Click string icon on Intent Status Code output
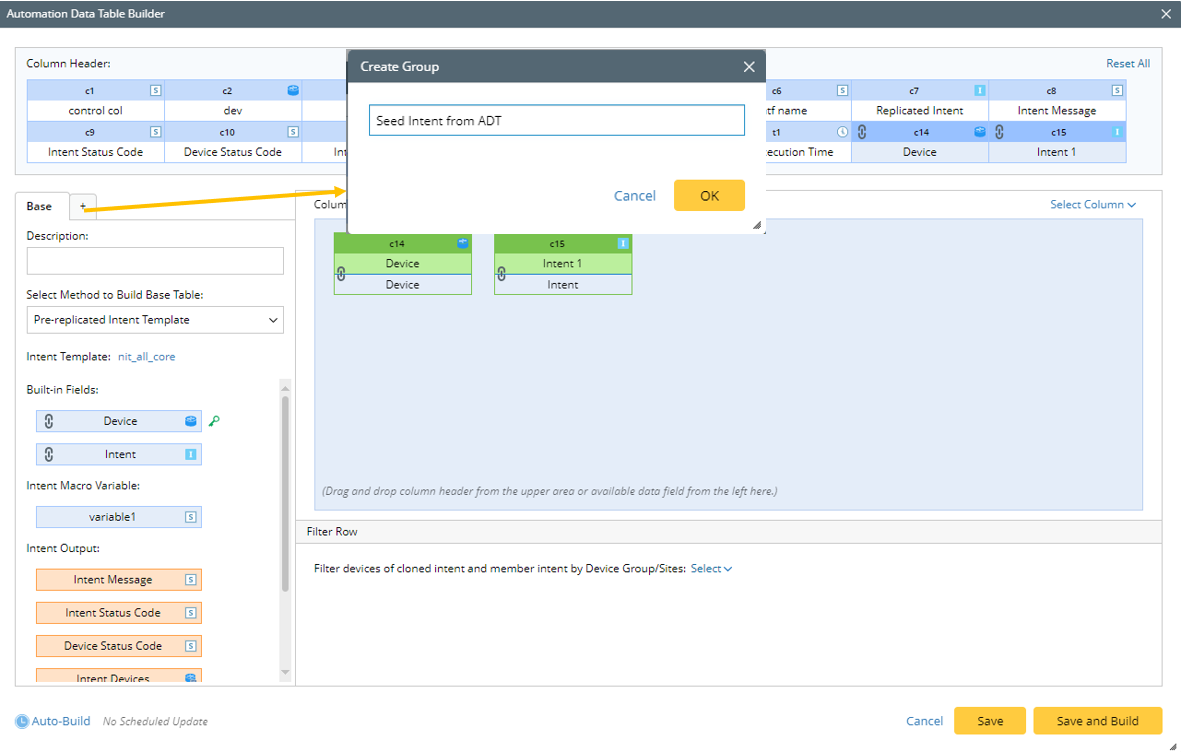The height and width of the screenshot is (756, 1181). tap(191, 613)
